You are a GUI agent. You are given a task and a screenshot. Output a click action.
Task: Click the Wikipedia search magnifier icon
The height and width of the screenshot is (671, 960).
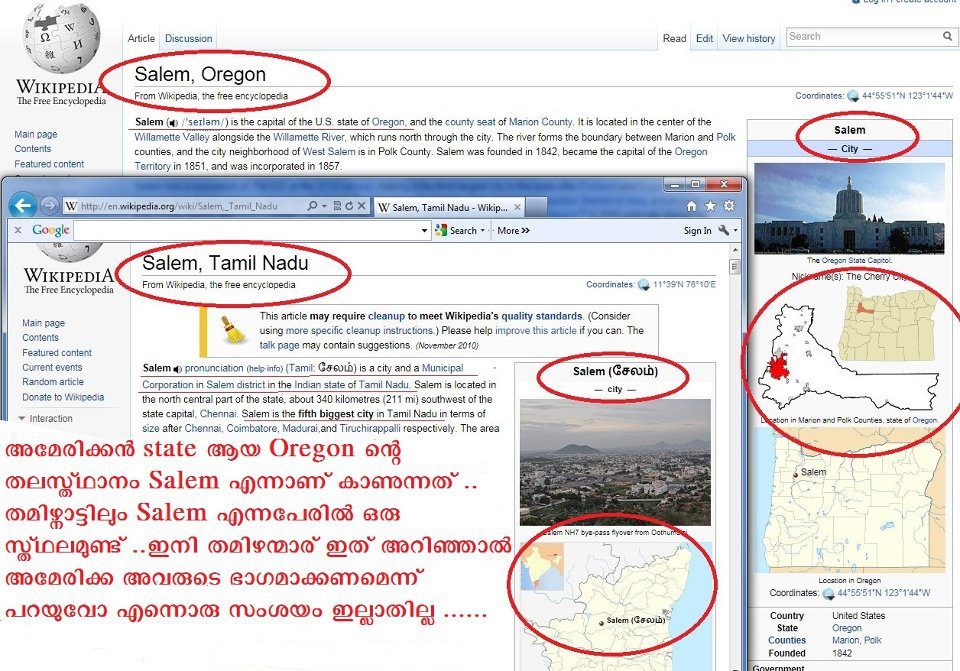pos(947,37)
